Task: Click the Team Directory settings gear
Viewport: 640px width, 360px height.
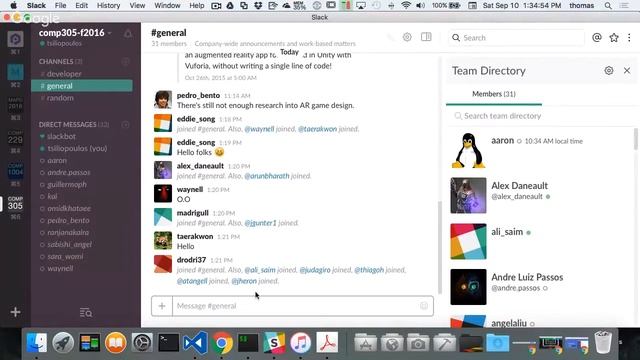Action: coord(609,71)
